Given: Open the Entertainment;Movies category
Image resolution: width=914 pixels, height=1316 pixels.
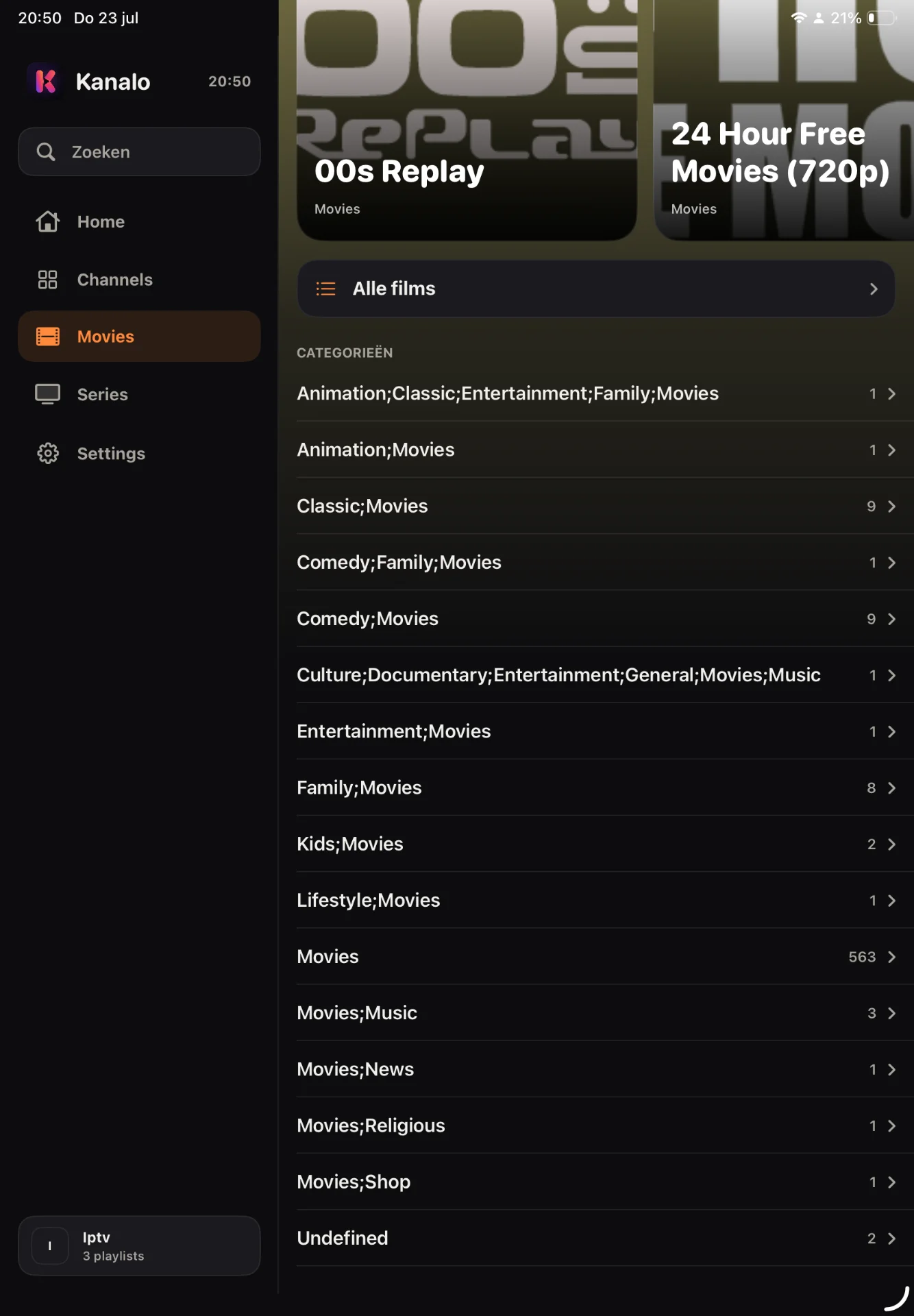Looking at the screenshot, I should (x=605, y=731).
